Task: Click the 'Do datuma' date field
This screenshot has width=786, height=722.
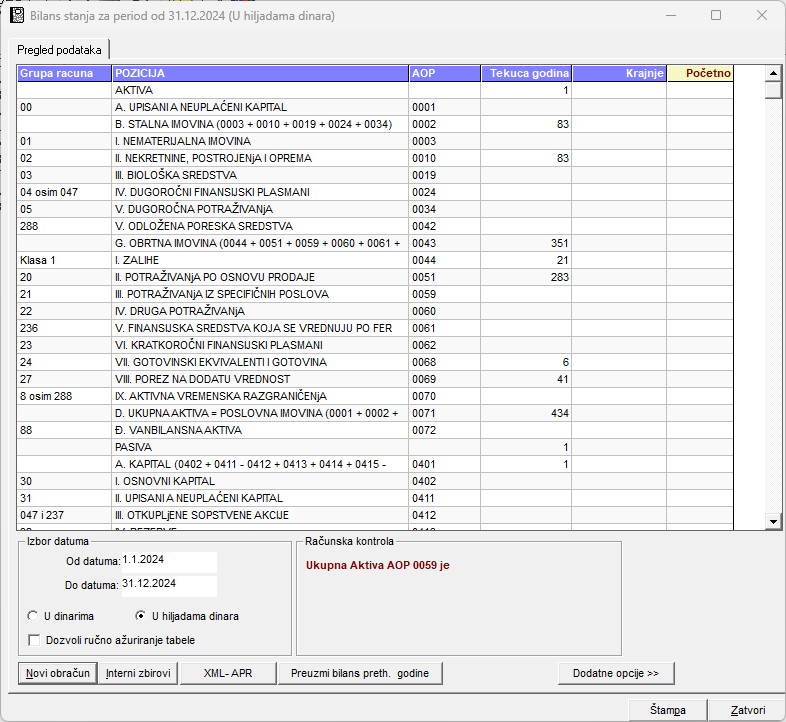Action: point(168,584)
